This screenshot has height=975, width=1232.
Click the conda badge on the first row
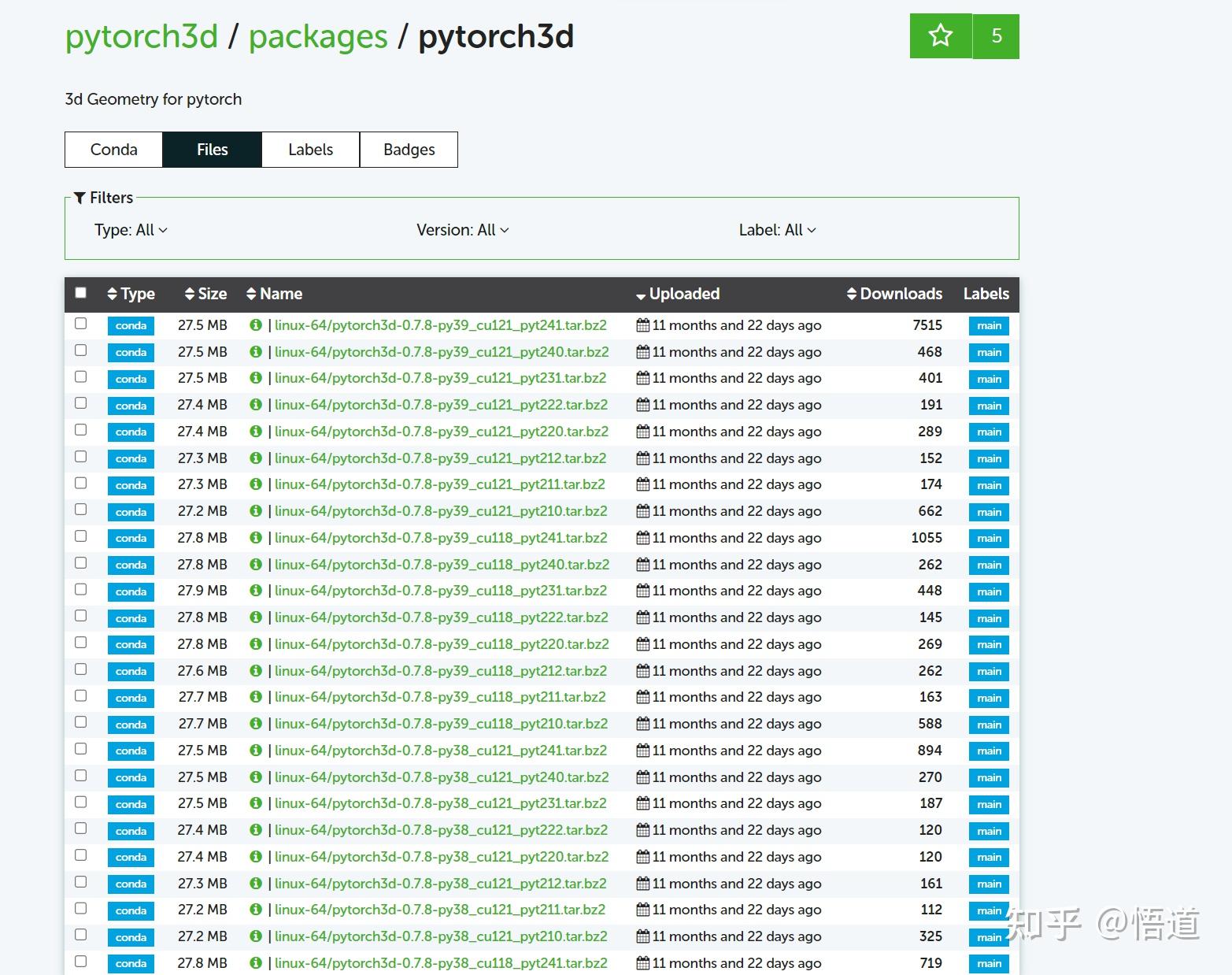pyautogui.click(x=130, y=324)
